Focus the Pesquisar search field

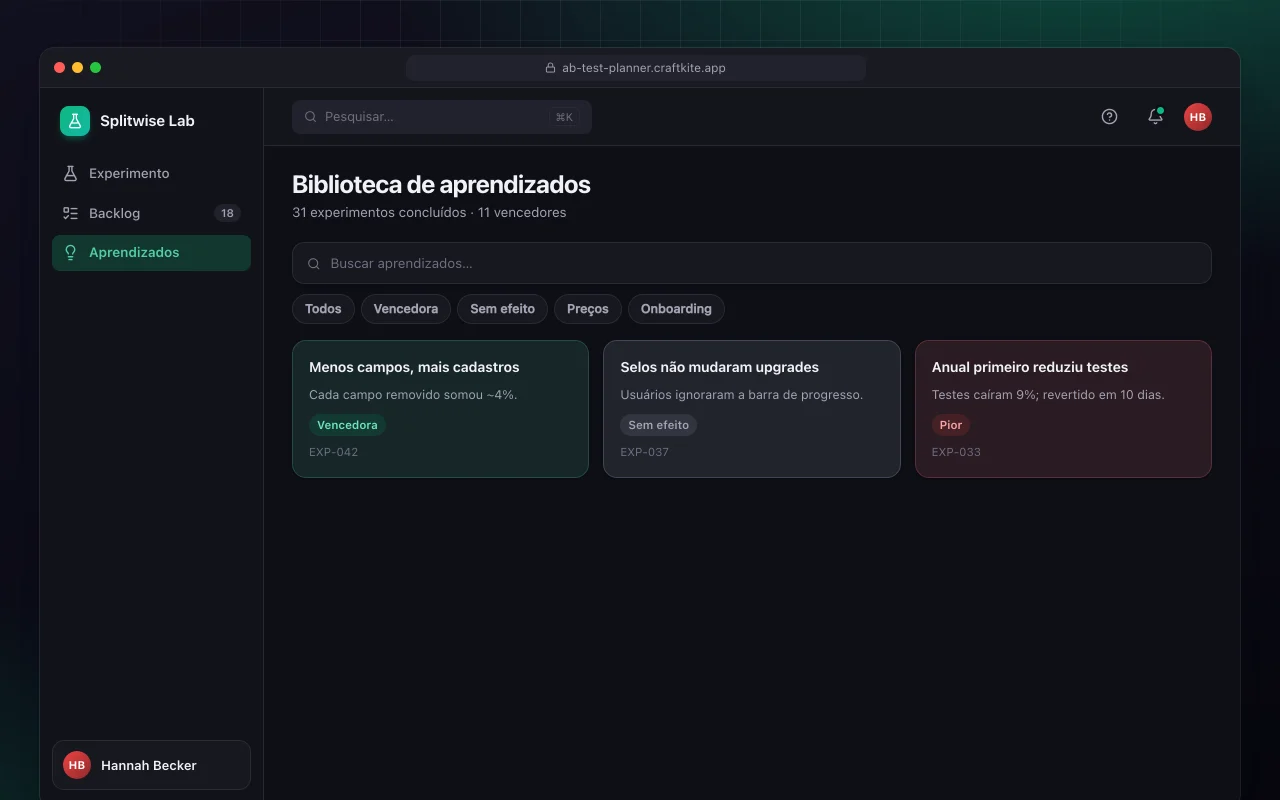442,117
